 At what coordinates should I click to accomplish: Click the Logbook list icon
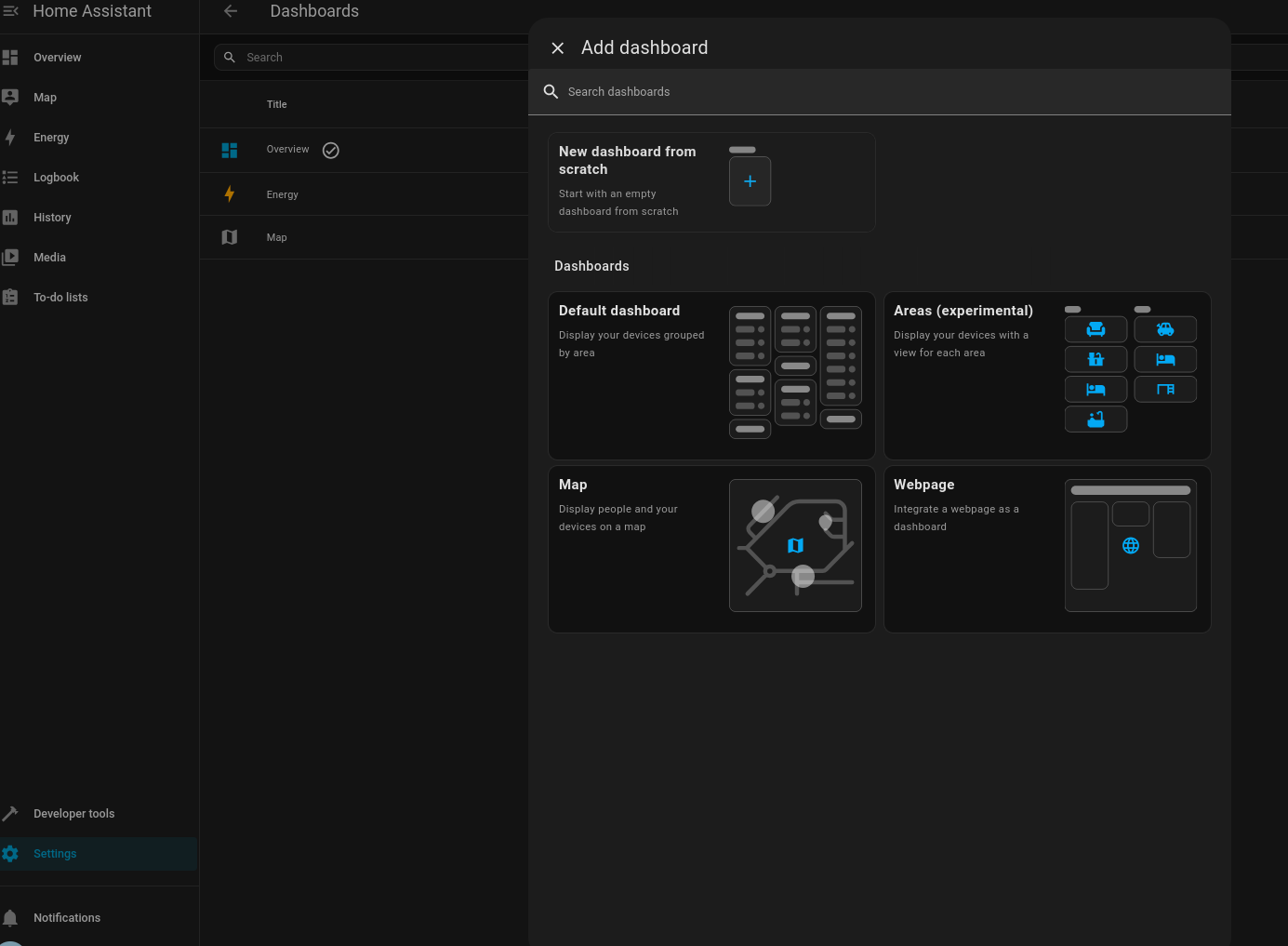click(x=10, y=178)
